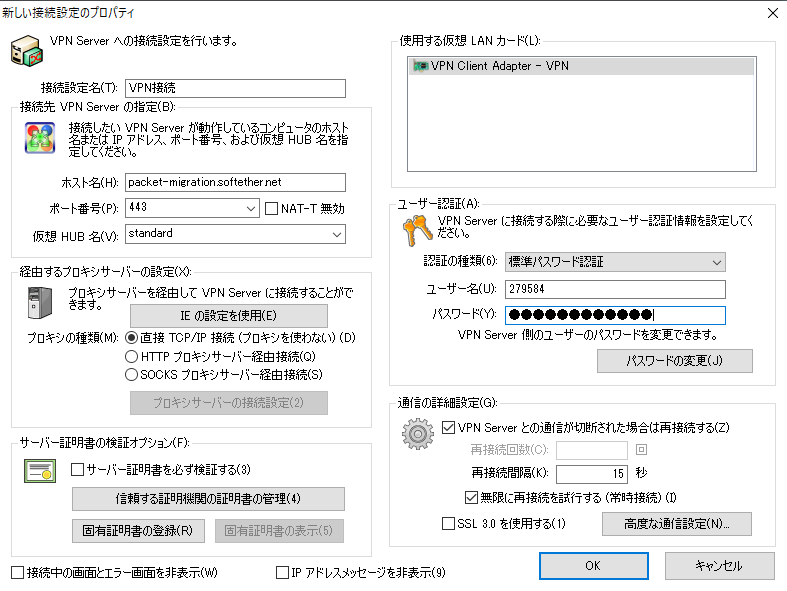Click the IE の設定を使用 button
Screen dimensions: 787x591
228,315
